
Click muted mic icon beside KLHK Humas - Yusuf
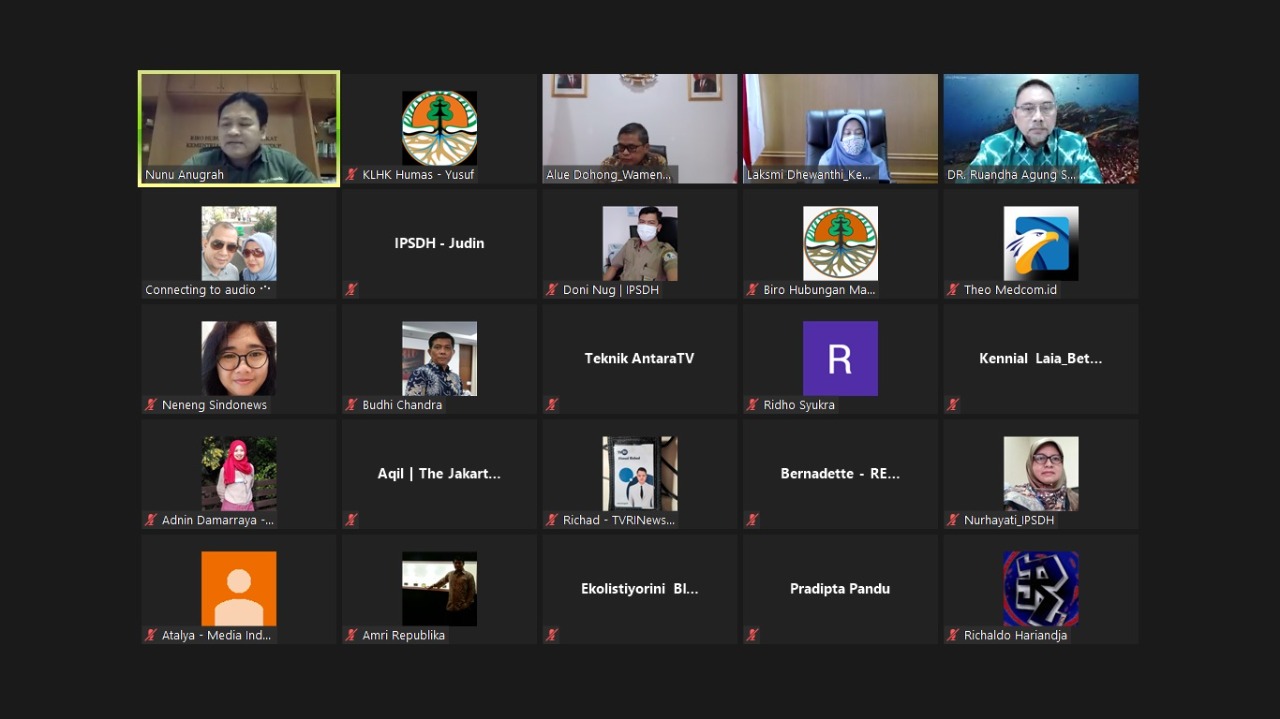click(352, 175)
